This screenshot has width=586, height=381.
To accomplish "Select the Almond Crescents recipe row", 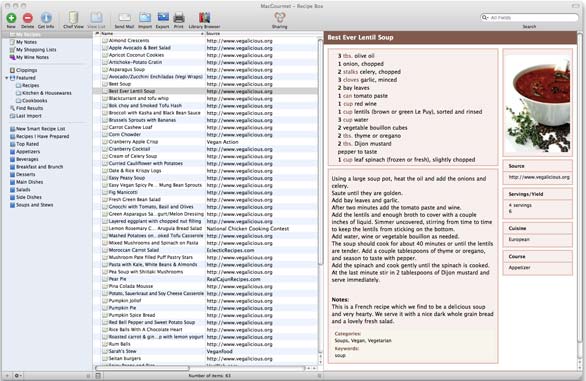I will coord(205,40).
